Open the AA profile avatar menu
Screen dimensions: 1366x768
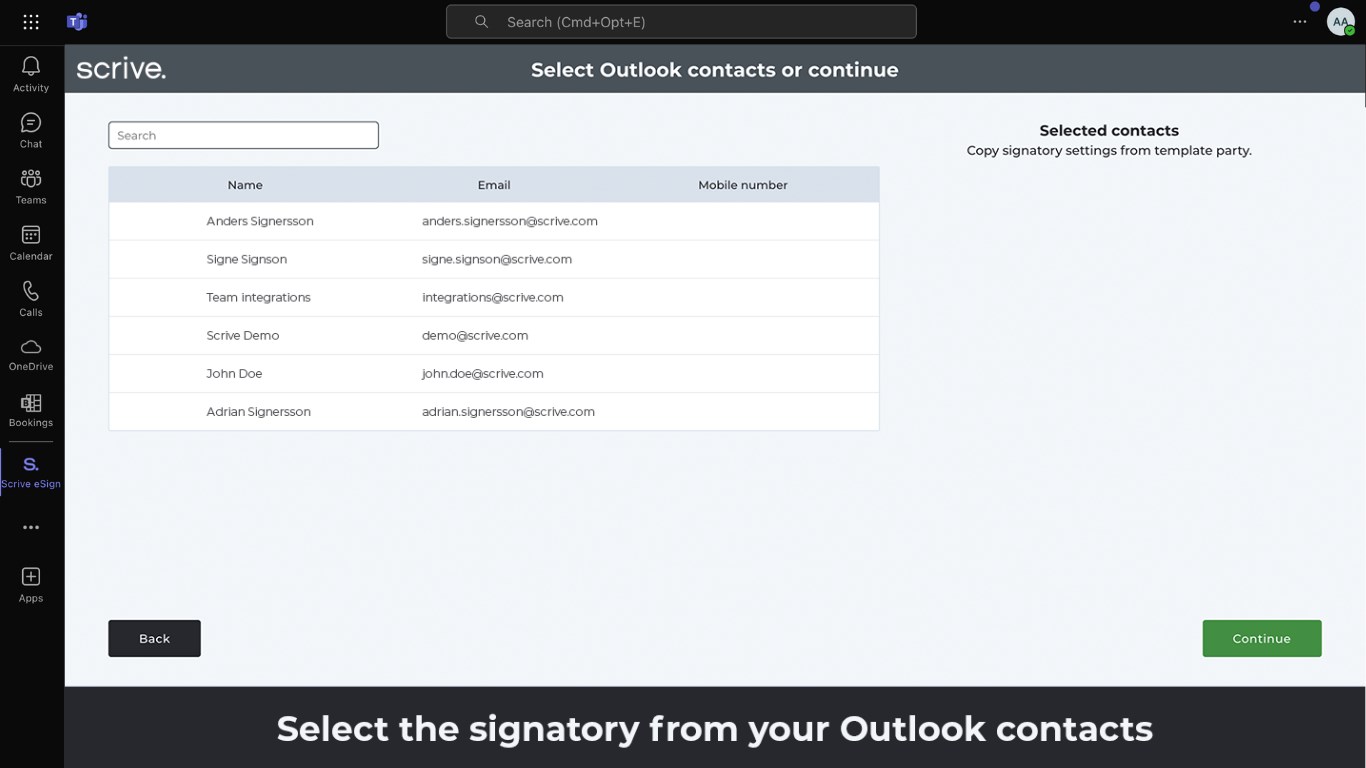1340,22
